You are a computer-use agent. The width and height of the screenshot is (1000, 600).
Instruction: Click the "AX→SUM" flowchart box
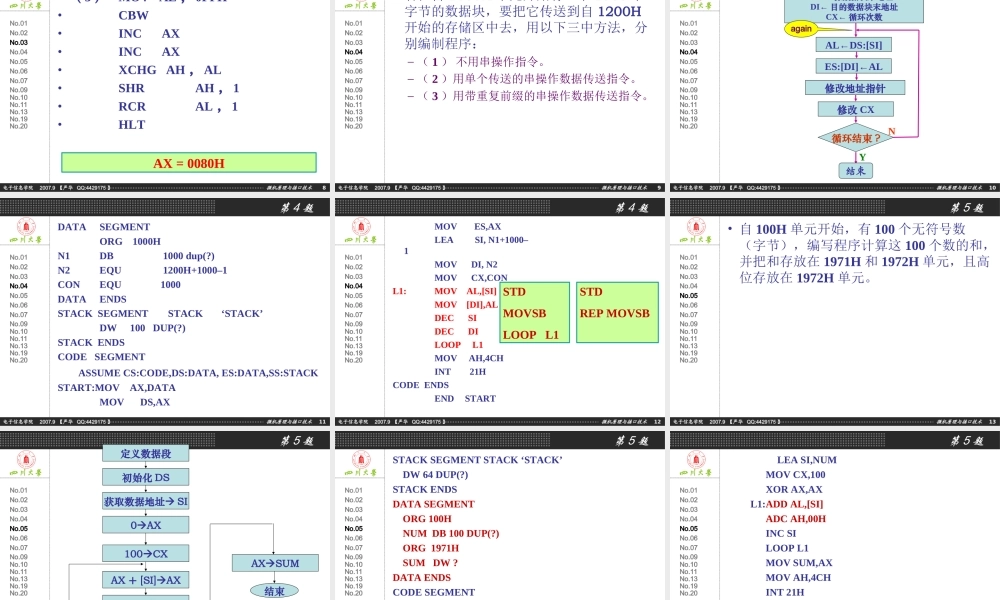(x=274, y=563)
